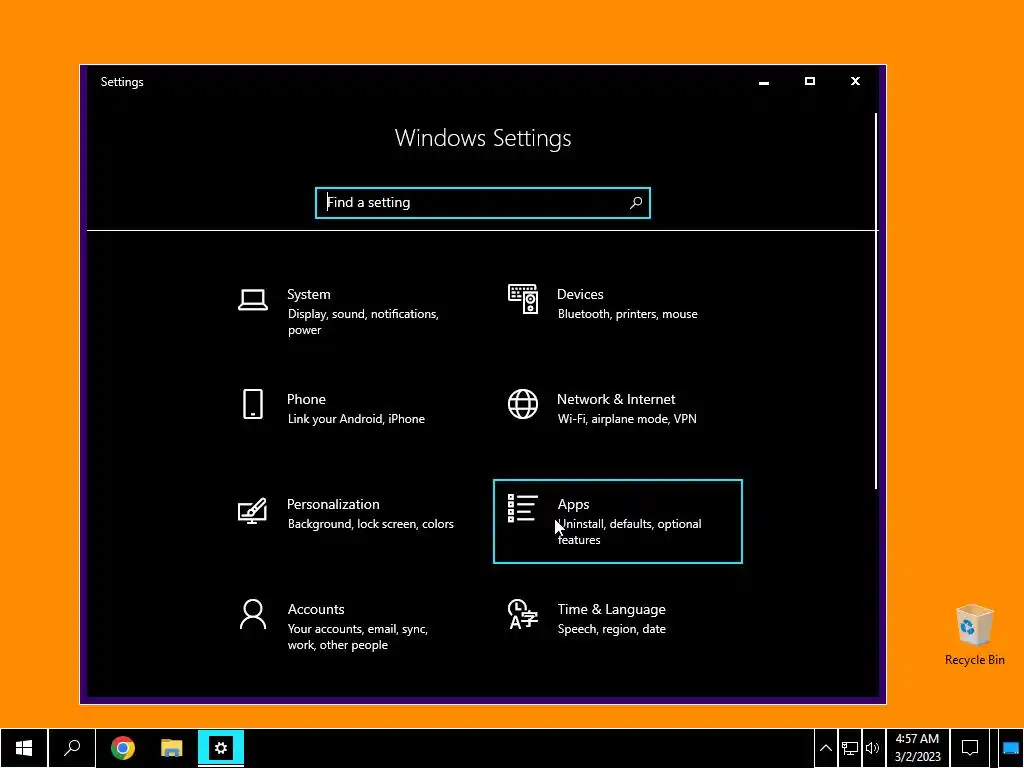This screenshot has width=1024, height=768.
Task: Click the blue icon at taskbar's right end
Action: point(1010,748)
